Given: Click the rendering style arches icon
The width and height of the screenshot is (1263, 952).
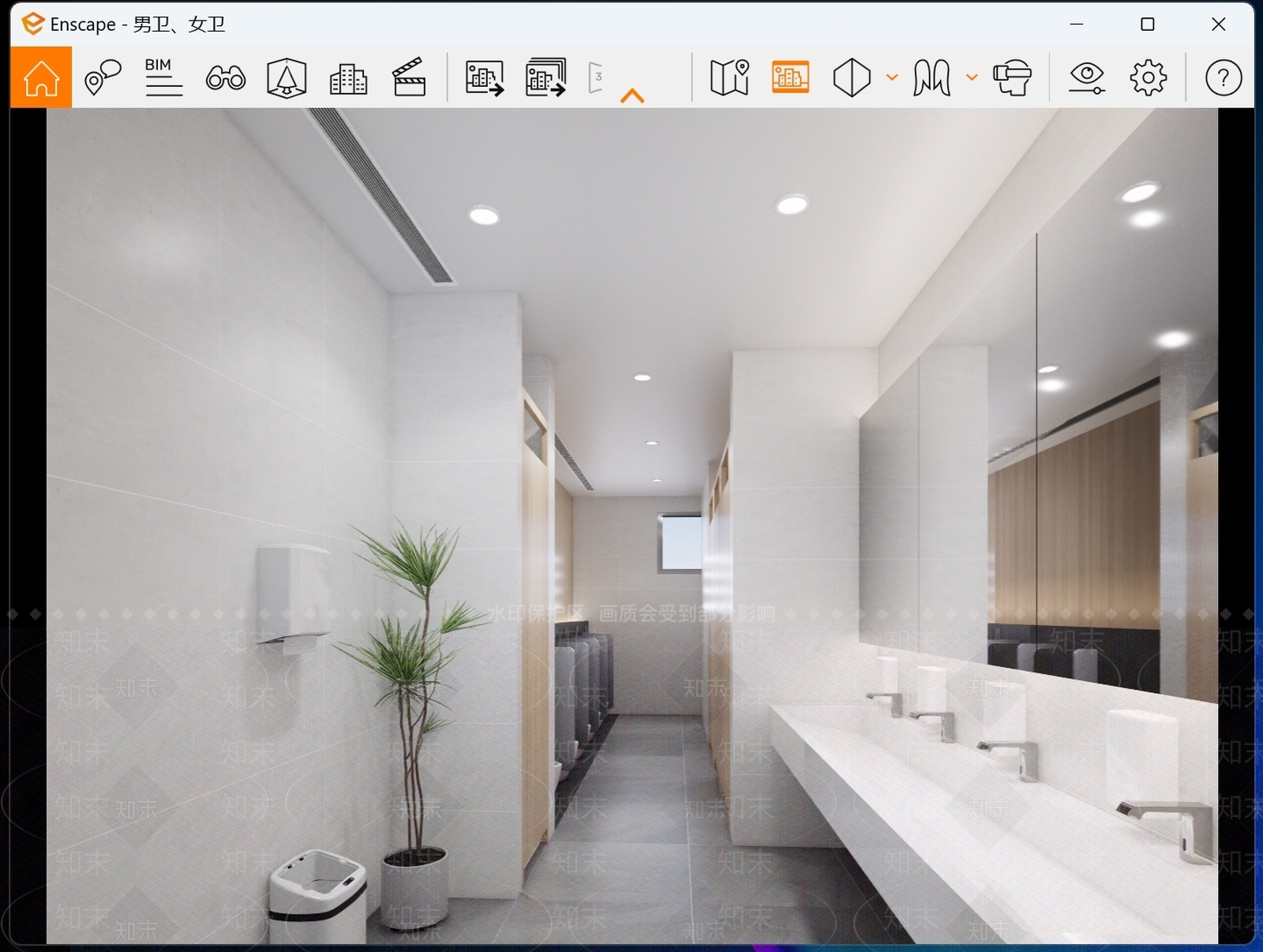Looking at the screenshot, I should 931,78.
